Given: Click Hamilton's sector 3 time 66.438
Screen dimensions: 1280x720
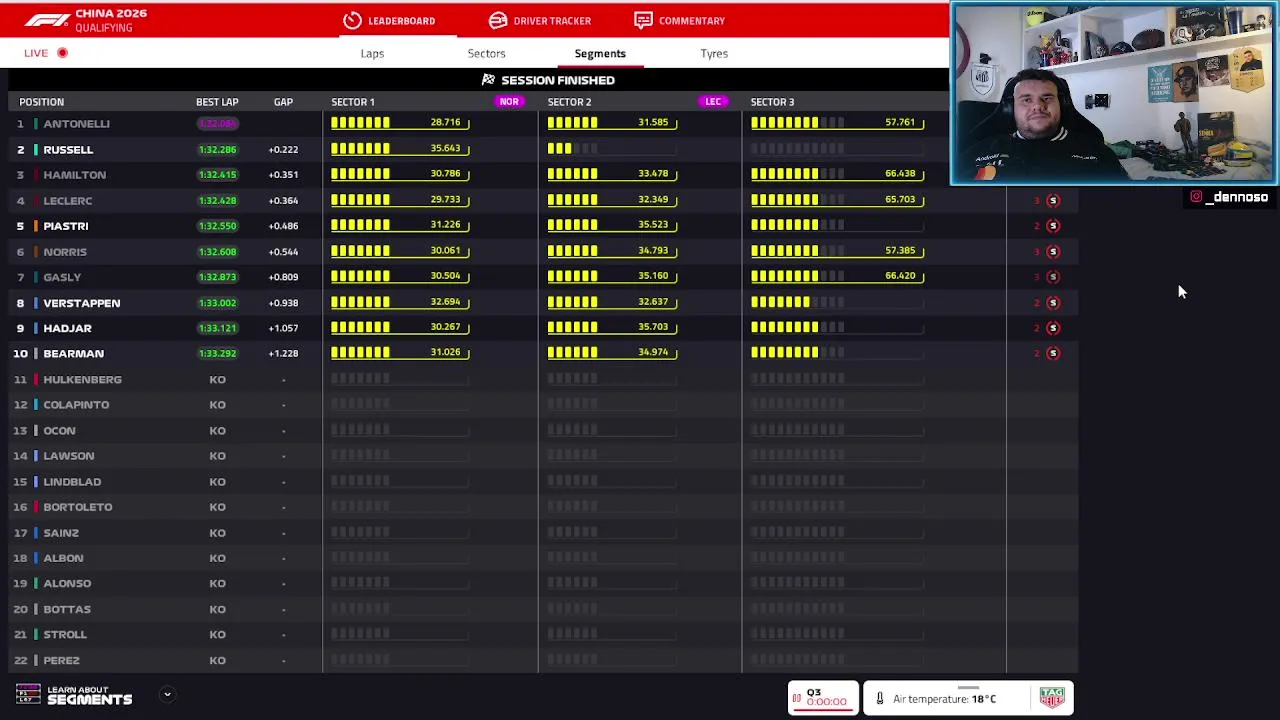Looking at the screenshot, I should pyautogui.click(x=900, y=173).
